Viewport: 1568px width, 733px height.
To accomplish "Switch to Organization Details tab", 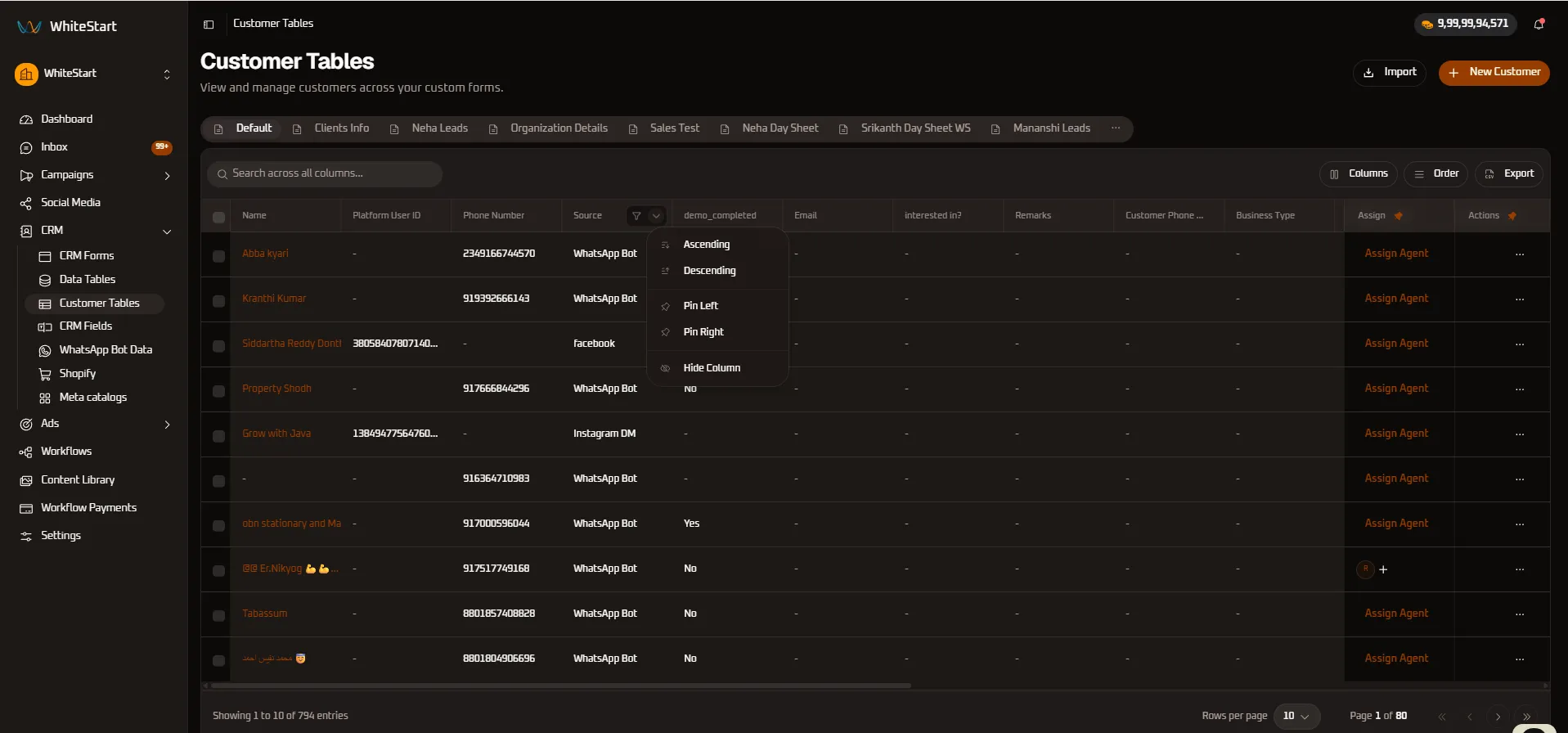I will click(x=549, y=128).
